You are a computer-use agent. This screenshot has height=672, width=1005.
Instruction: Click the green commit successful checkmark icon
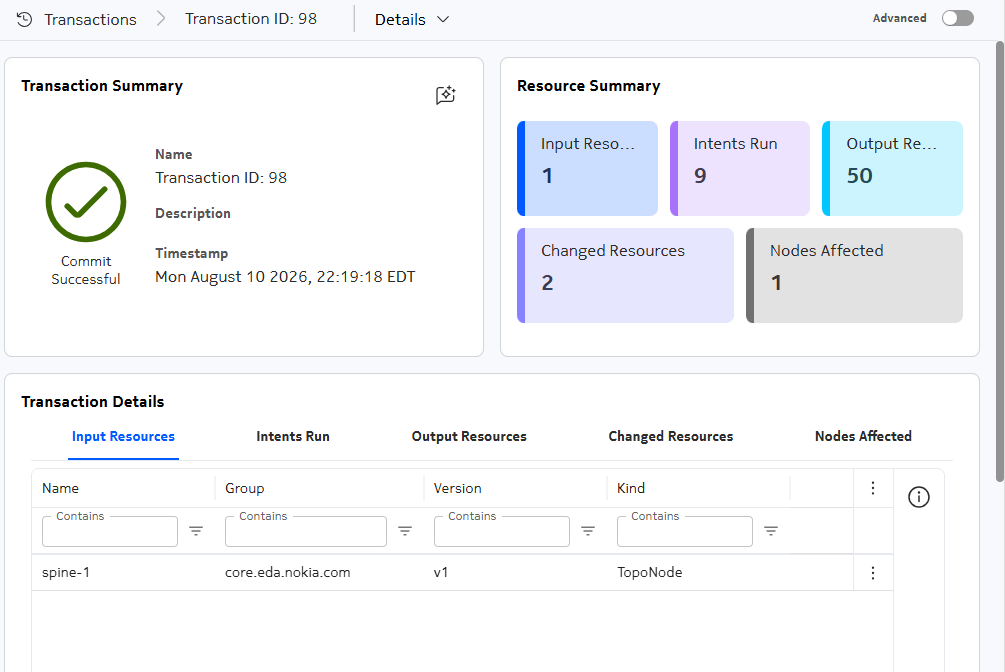[86, 202]
